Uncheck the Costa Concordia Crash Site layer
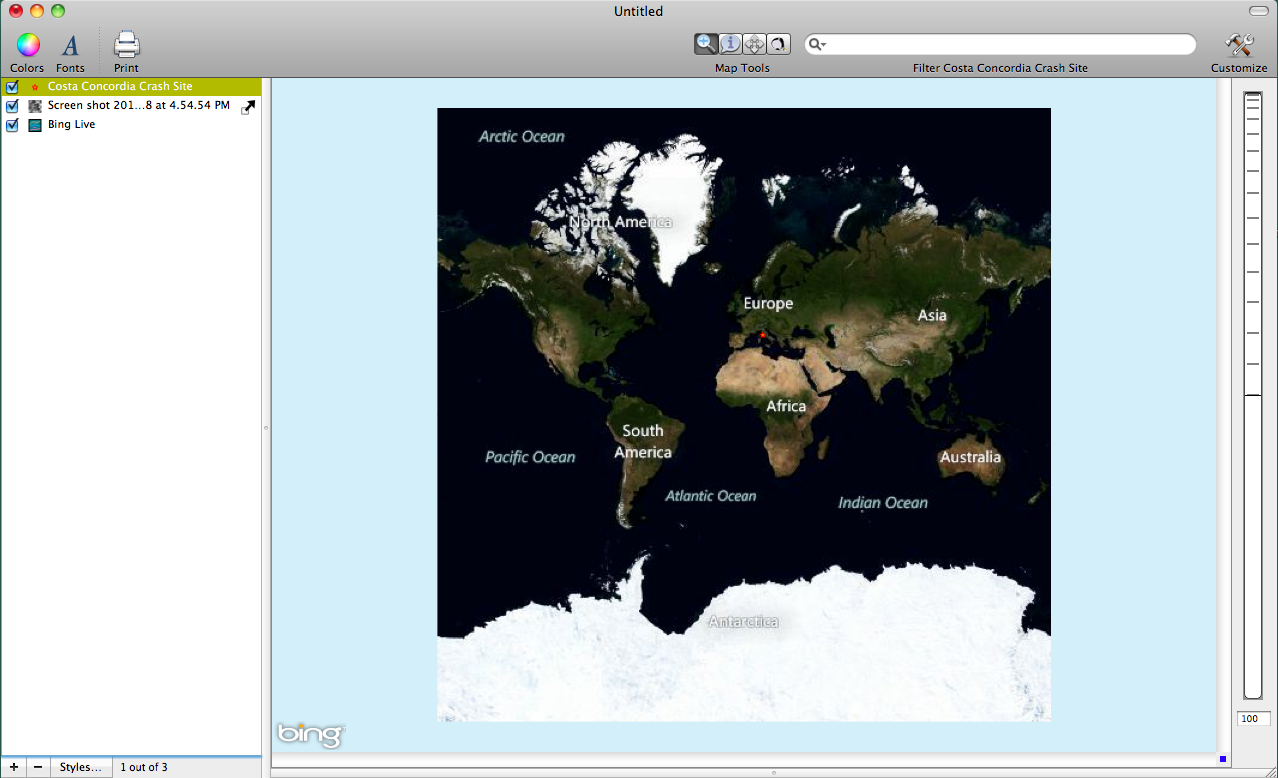 tap(13, 87)
